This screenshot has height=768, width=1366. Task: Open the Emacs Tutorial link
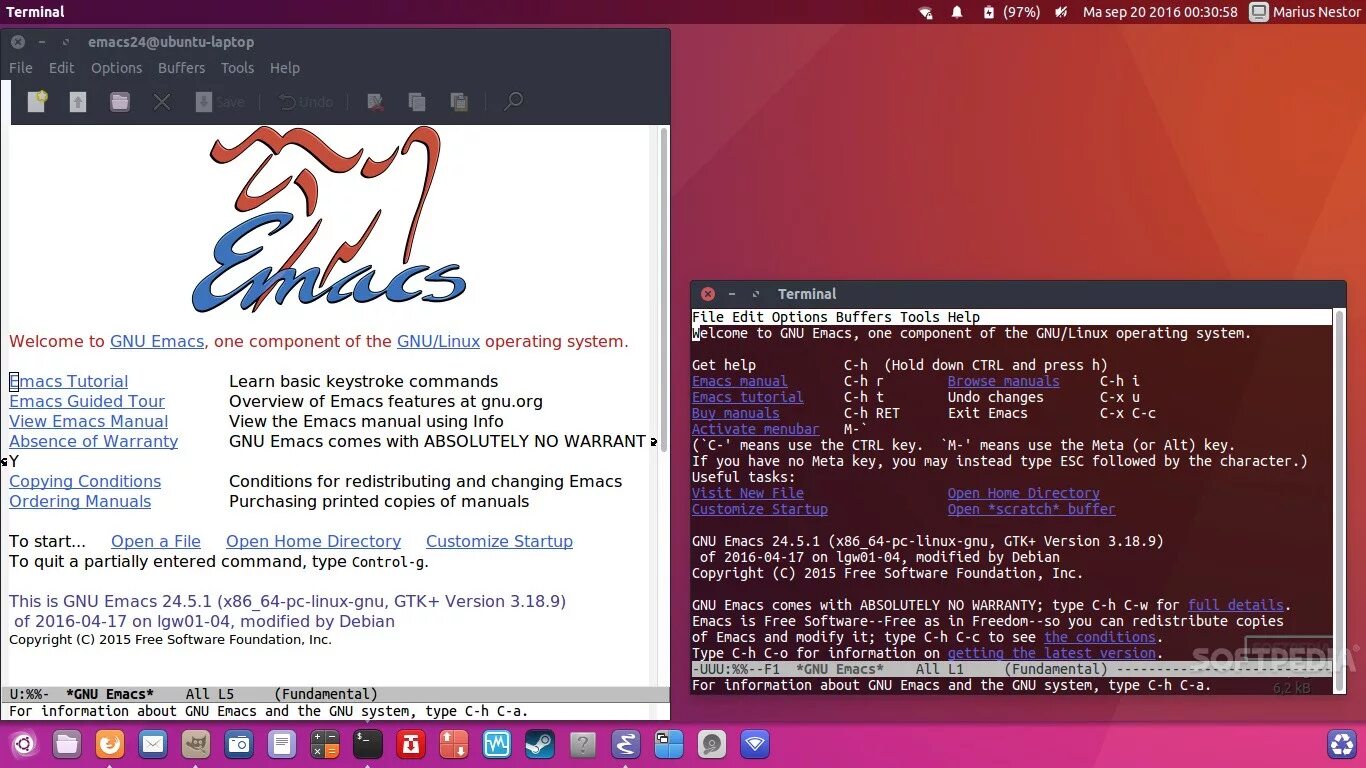point(69,381)
